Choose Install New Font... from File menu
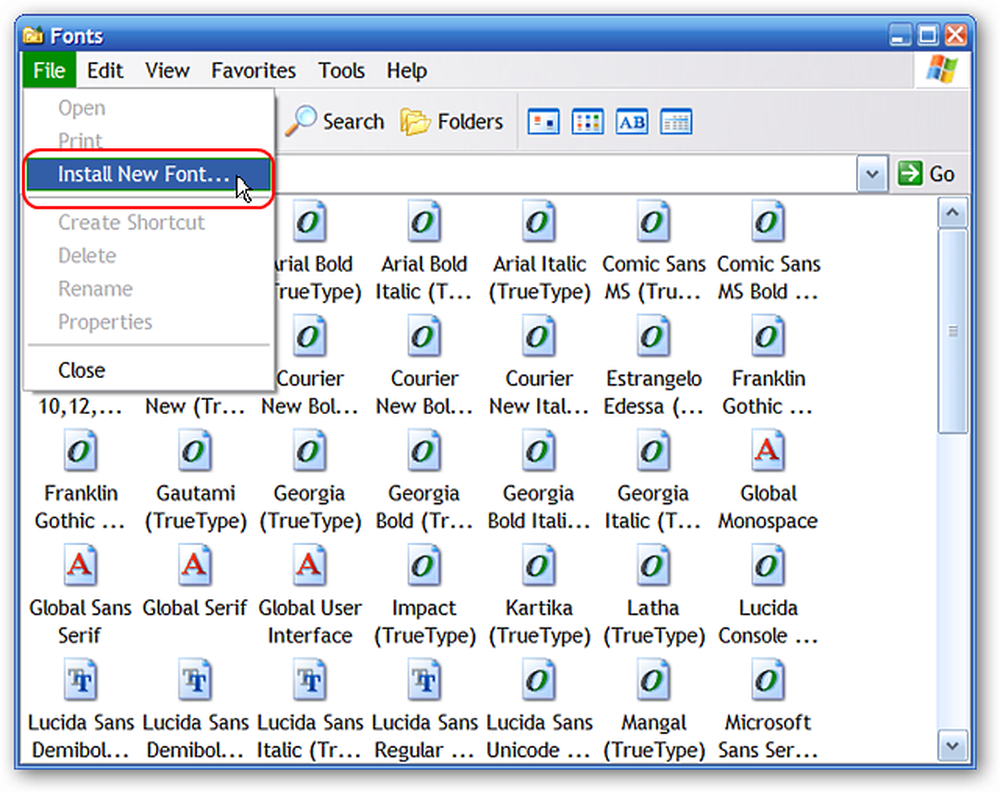 click(149, 175)
